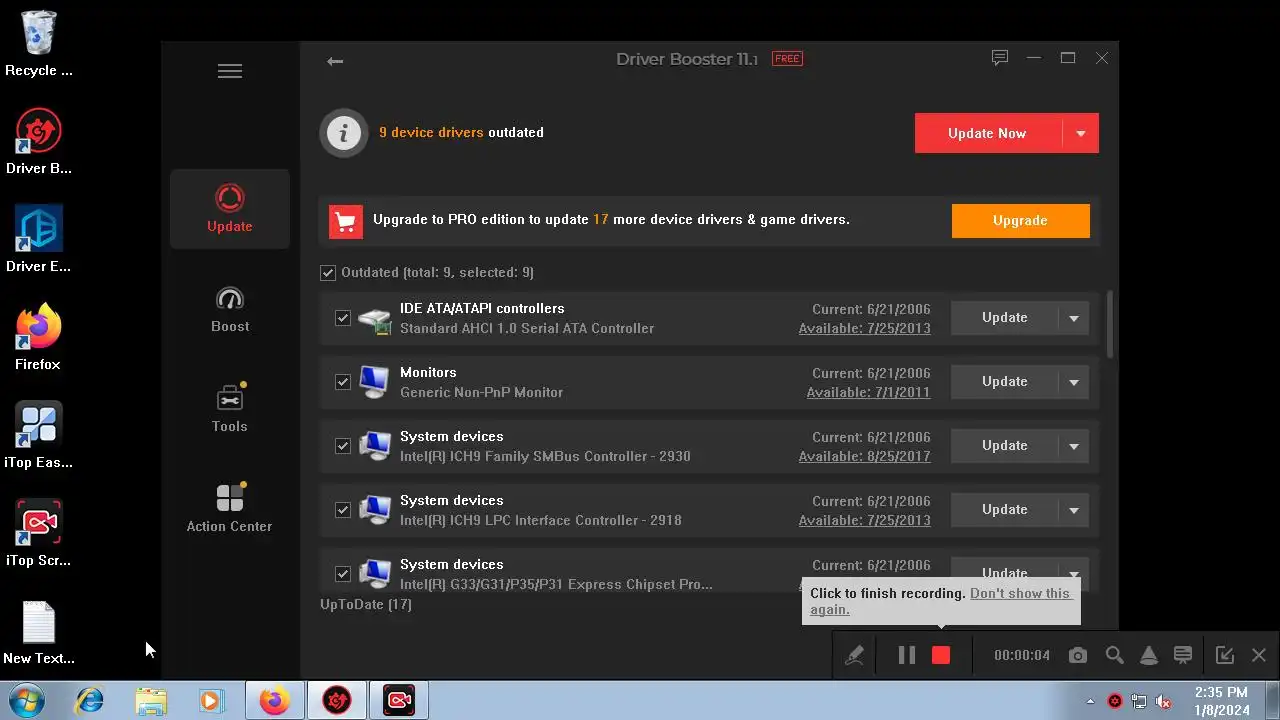Open the Action Center sidebar tab
The image size is (1280, 720).
click(x=230, y=509)
